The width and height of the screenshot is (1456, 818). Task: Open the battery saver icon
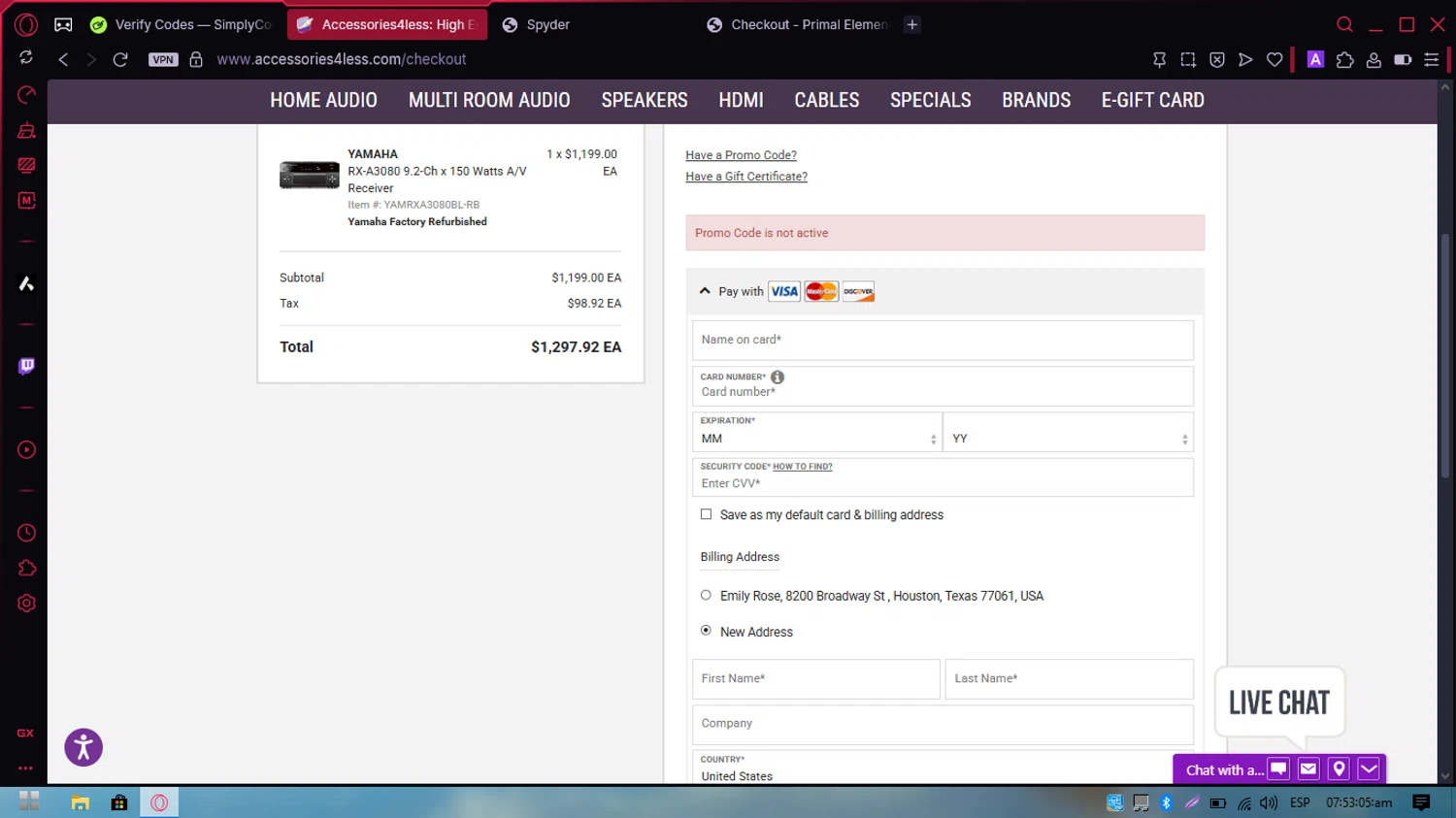1403,59
